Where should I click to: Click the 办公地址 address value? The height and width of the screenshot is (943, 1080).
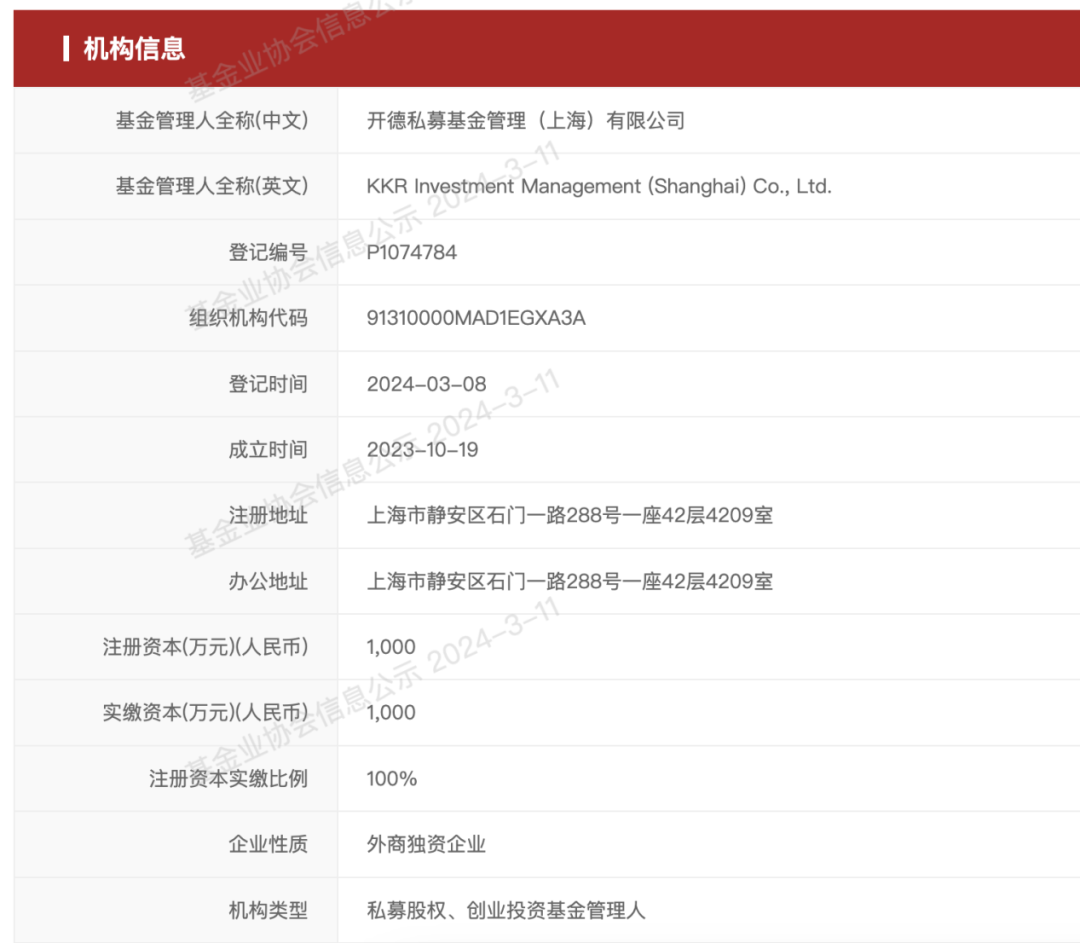coord(569,582)
